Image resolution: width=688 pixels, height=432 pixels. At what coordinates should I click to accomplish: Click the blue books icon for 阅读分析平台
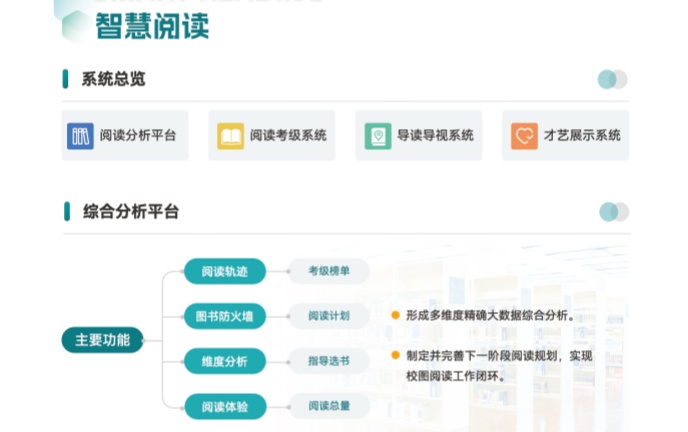click(x=80, y=136)
